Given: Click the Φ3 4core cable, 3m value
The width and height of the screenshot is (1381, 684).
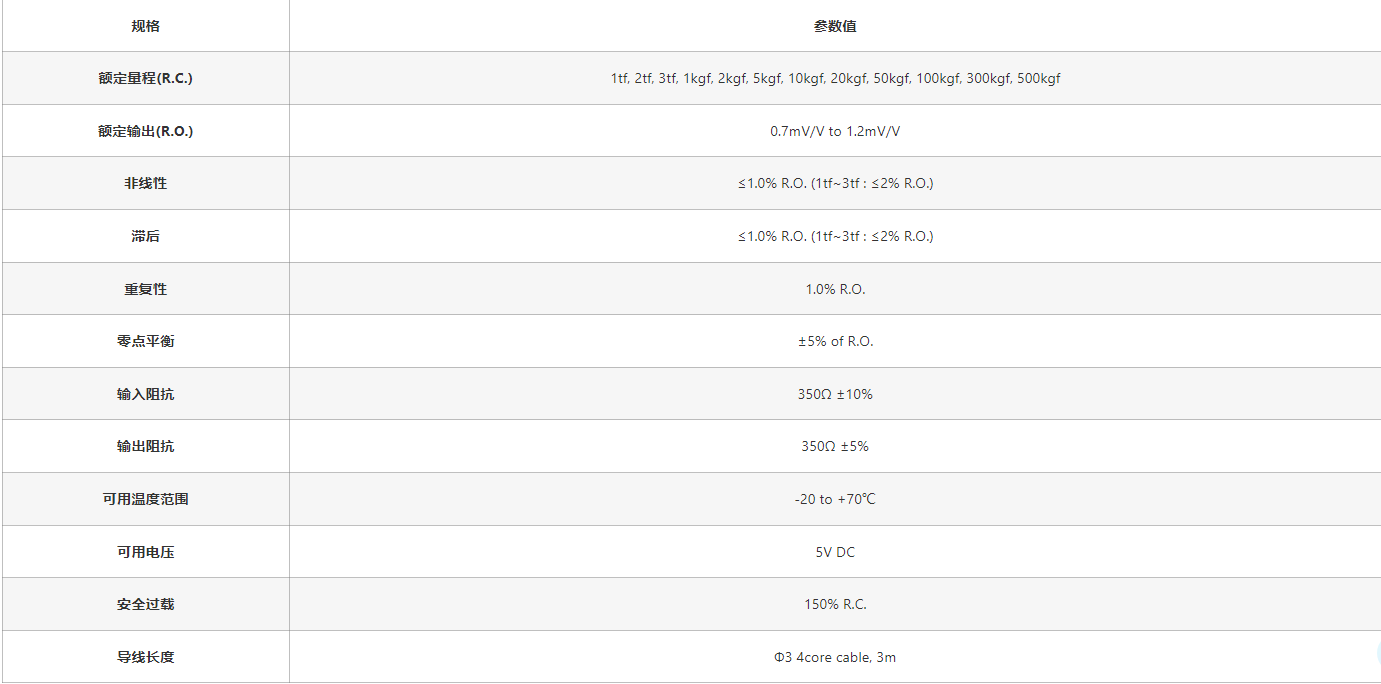Looking at the screenshot, I should [835, 657].
